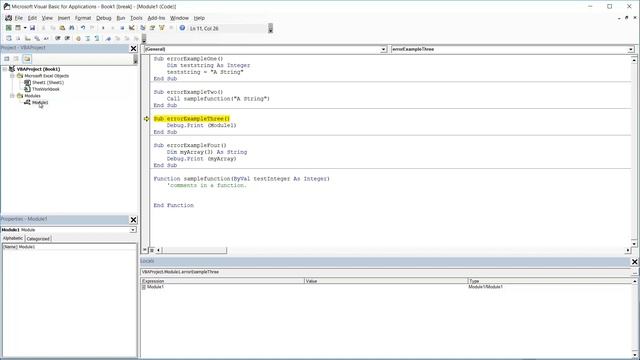
Task: Collapse the Modules folder node
Action: coord(12,96)
